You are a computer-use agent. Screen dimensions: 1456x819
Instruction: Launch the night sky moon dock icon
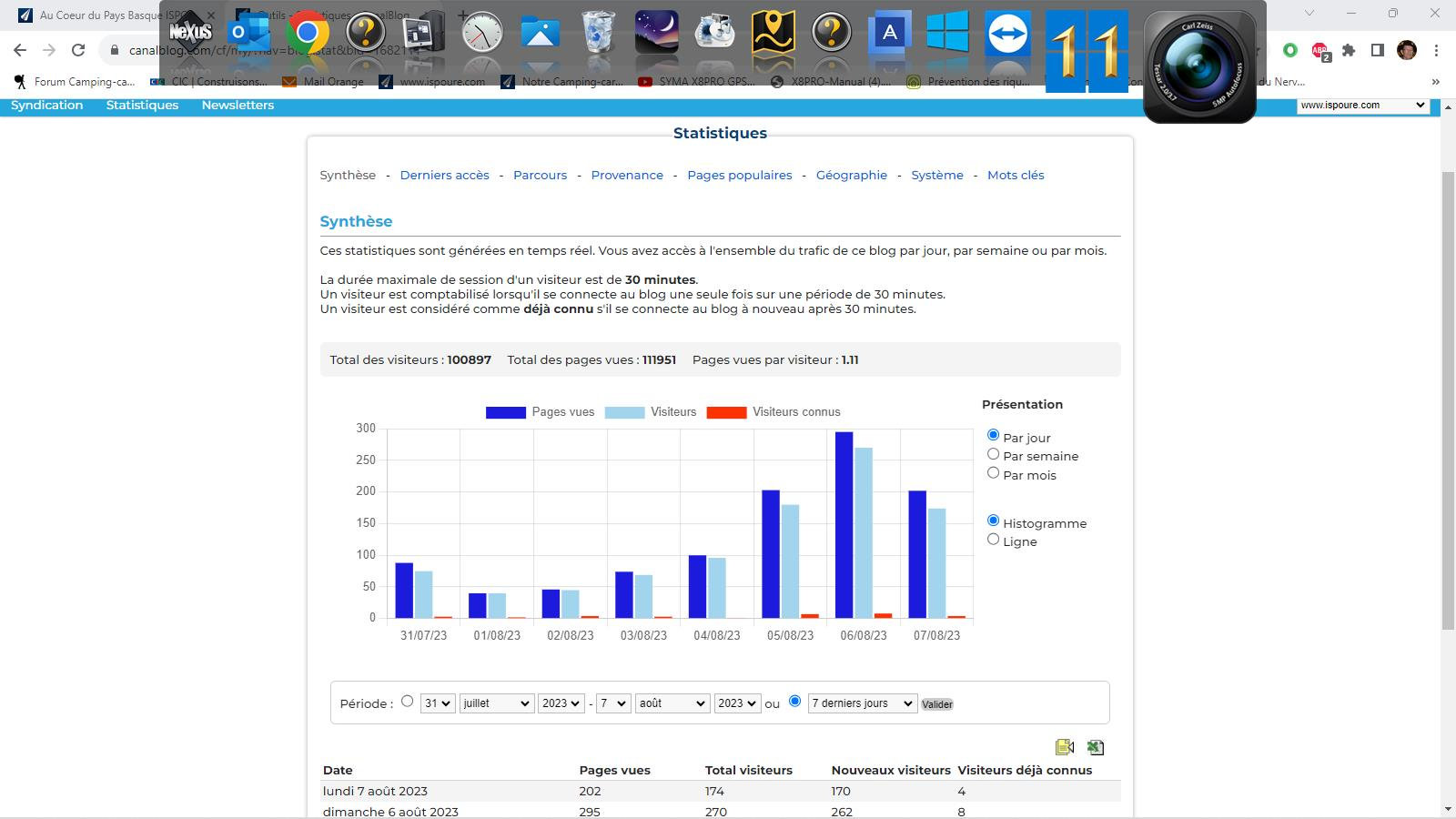coord(656,33)
